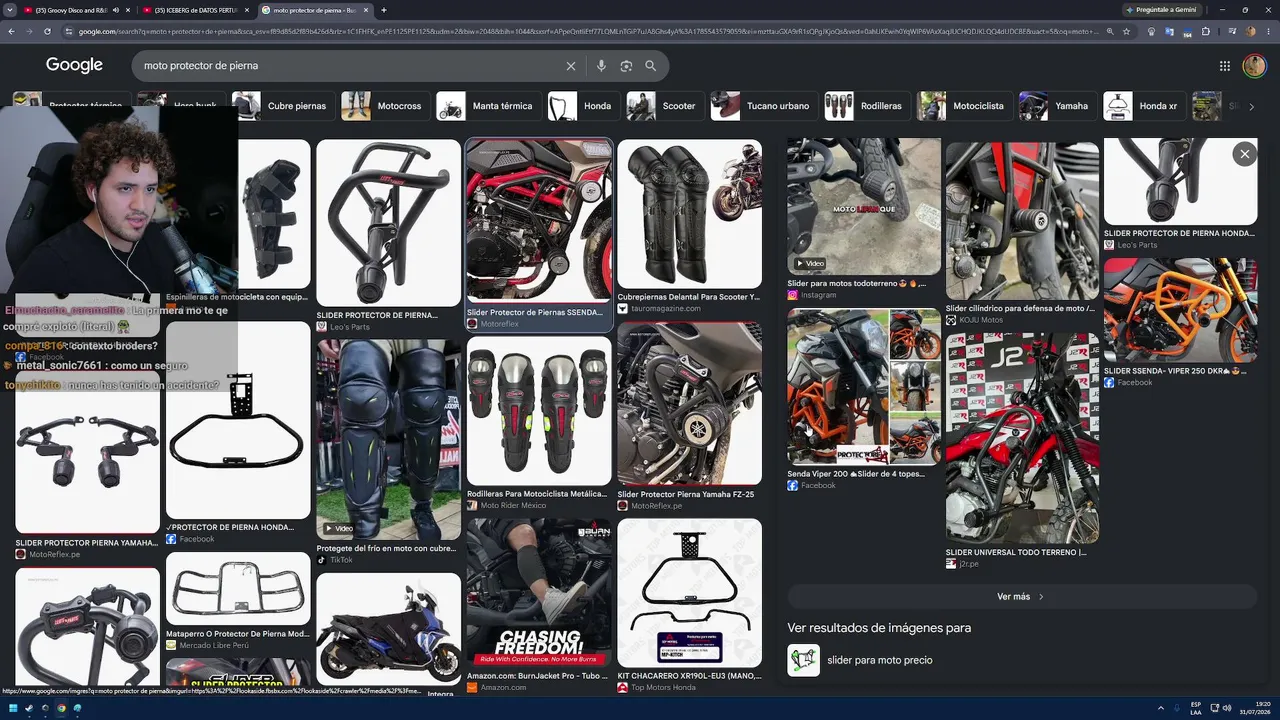Viewport: 1280px width, 720px height.
Task: Open Google Lens image search
Action: click(626, 66)
